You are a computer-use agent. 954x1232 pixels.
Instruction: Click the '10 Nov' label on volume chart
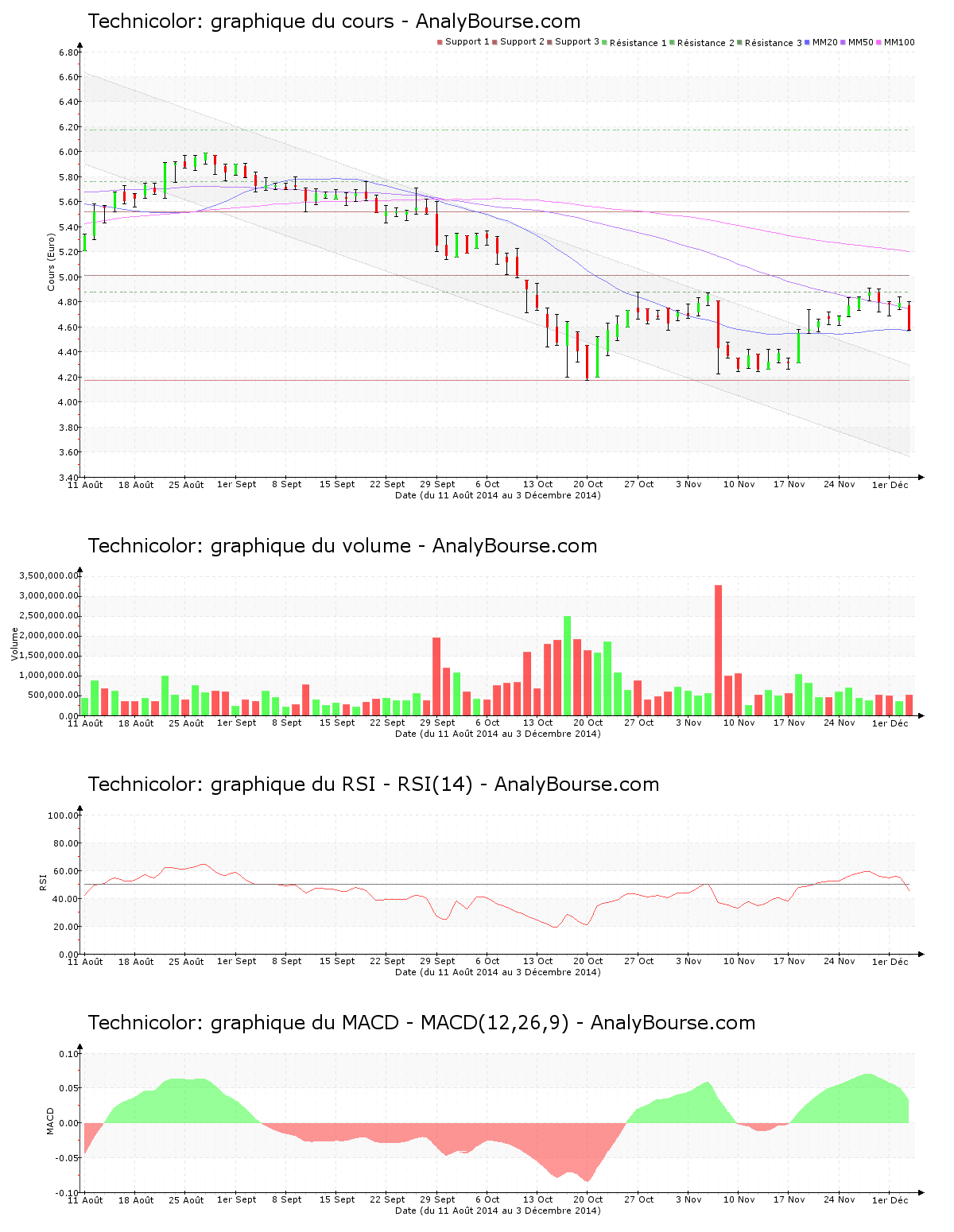coord(739,723)
